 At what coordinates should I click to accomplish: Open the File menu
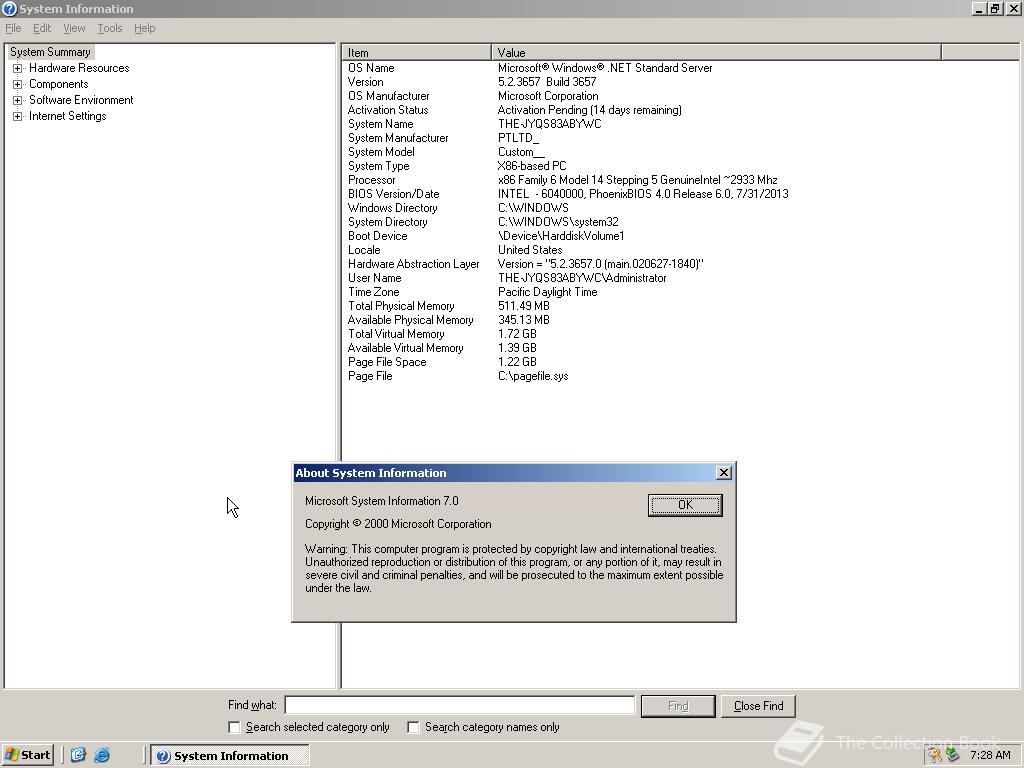(x=13, y=28)
